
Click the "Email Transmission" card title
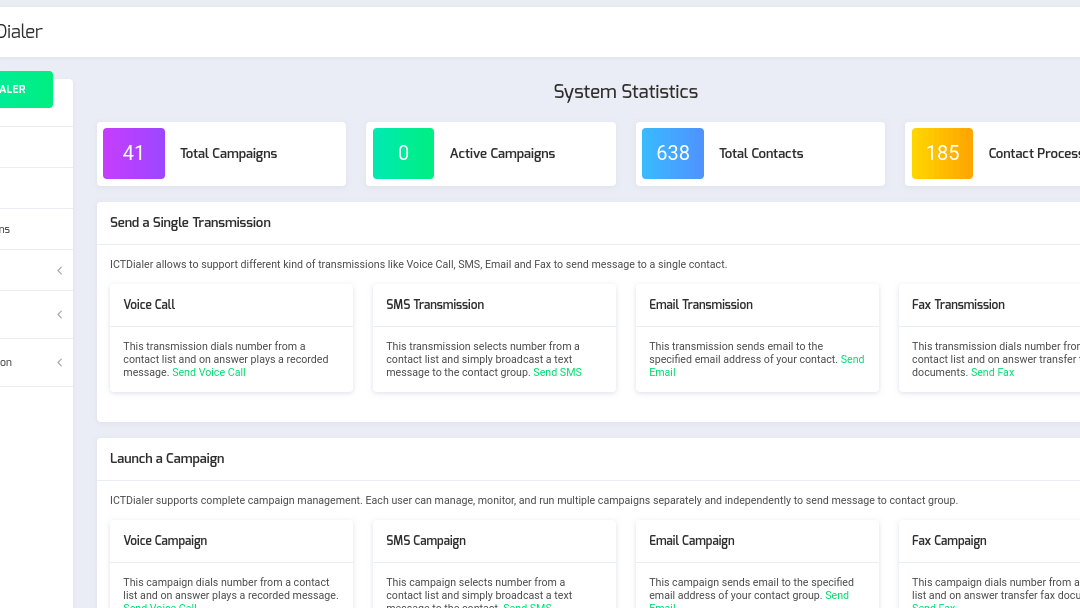[700, 304]
